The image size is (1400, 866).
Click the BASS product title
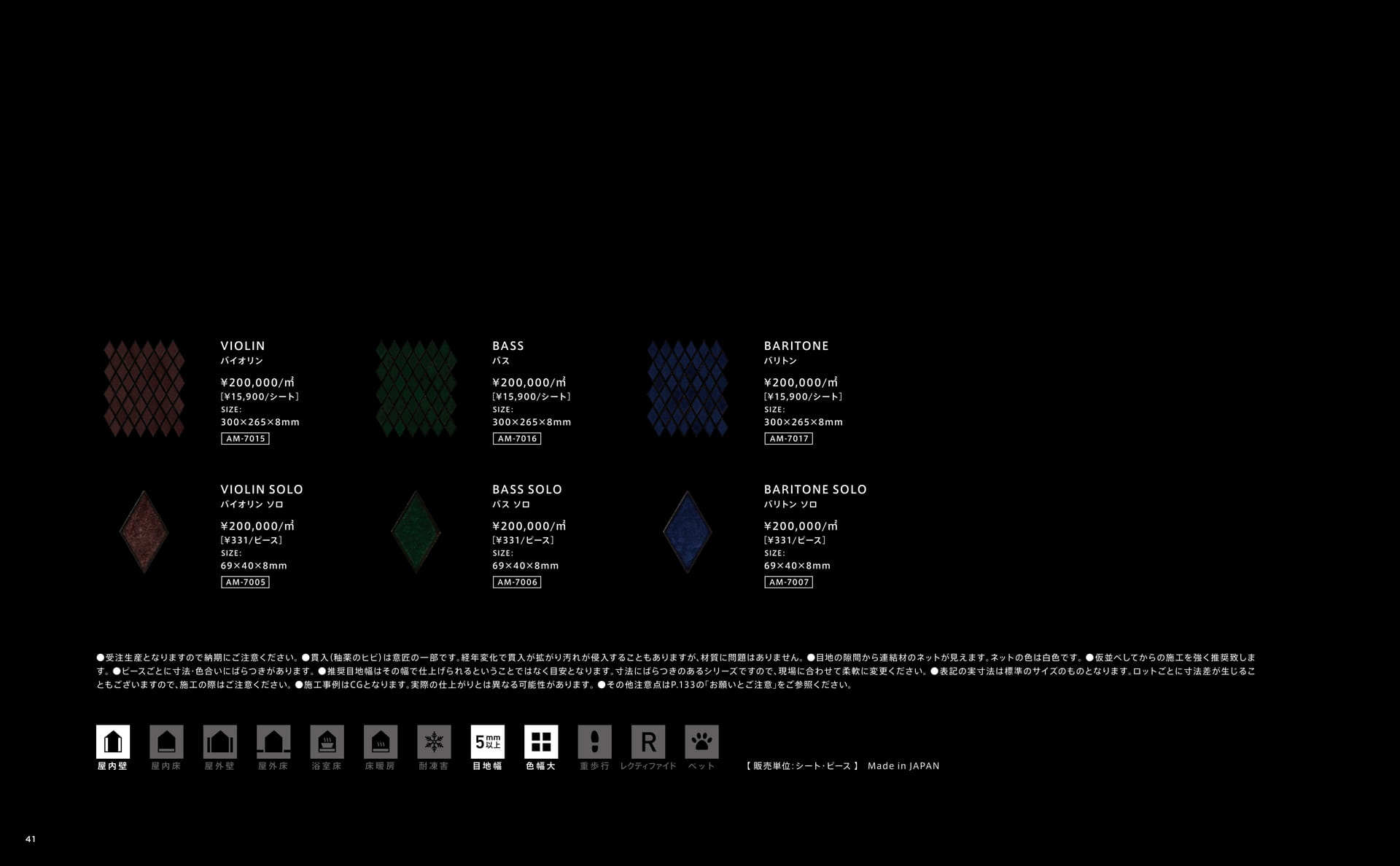(508, 346)
